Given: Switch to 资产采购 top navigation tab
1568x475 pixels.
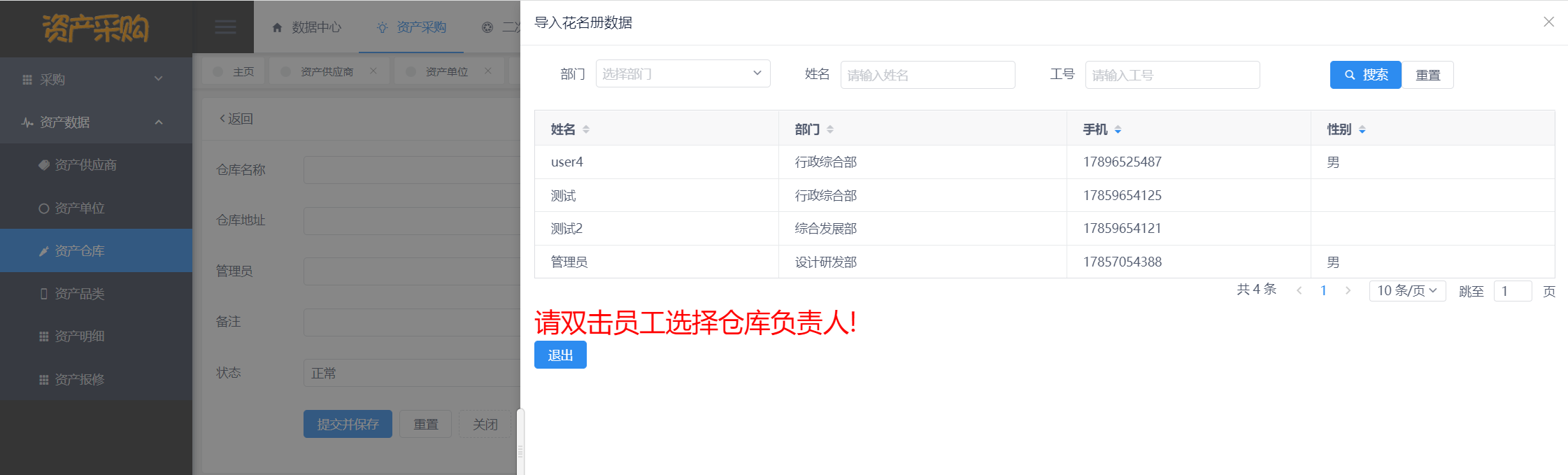Looking at the screenshot, I should (411, 27).
